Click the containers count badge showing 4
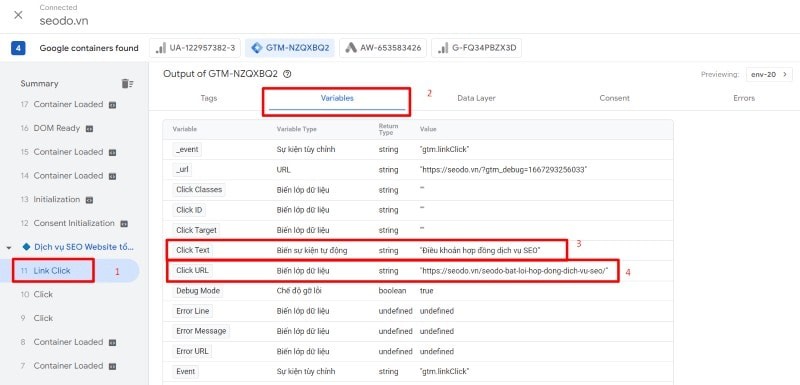The image size is (800, 385). tap(18, 48)
